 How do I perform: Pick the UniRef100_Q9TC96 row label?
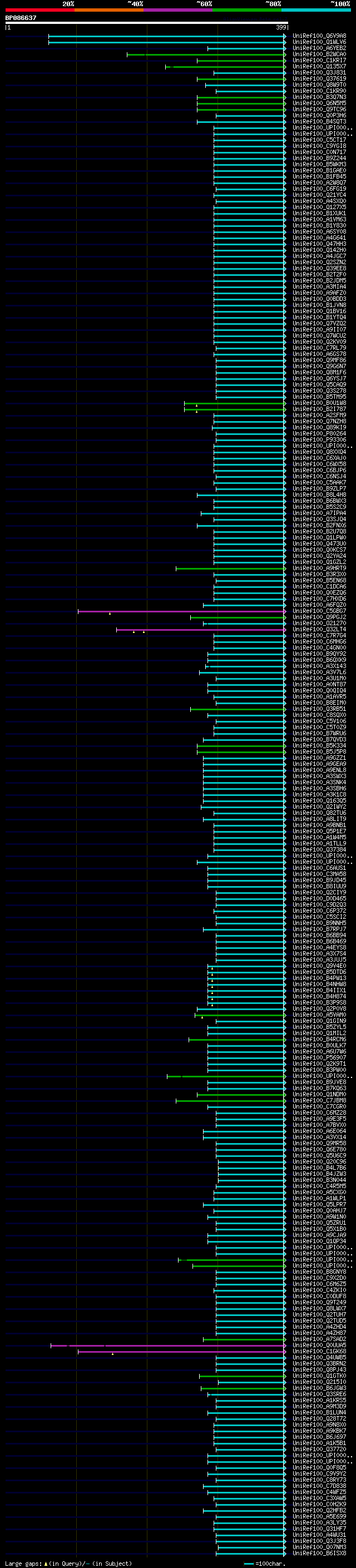(319, 109)
